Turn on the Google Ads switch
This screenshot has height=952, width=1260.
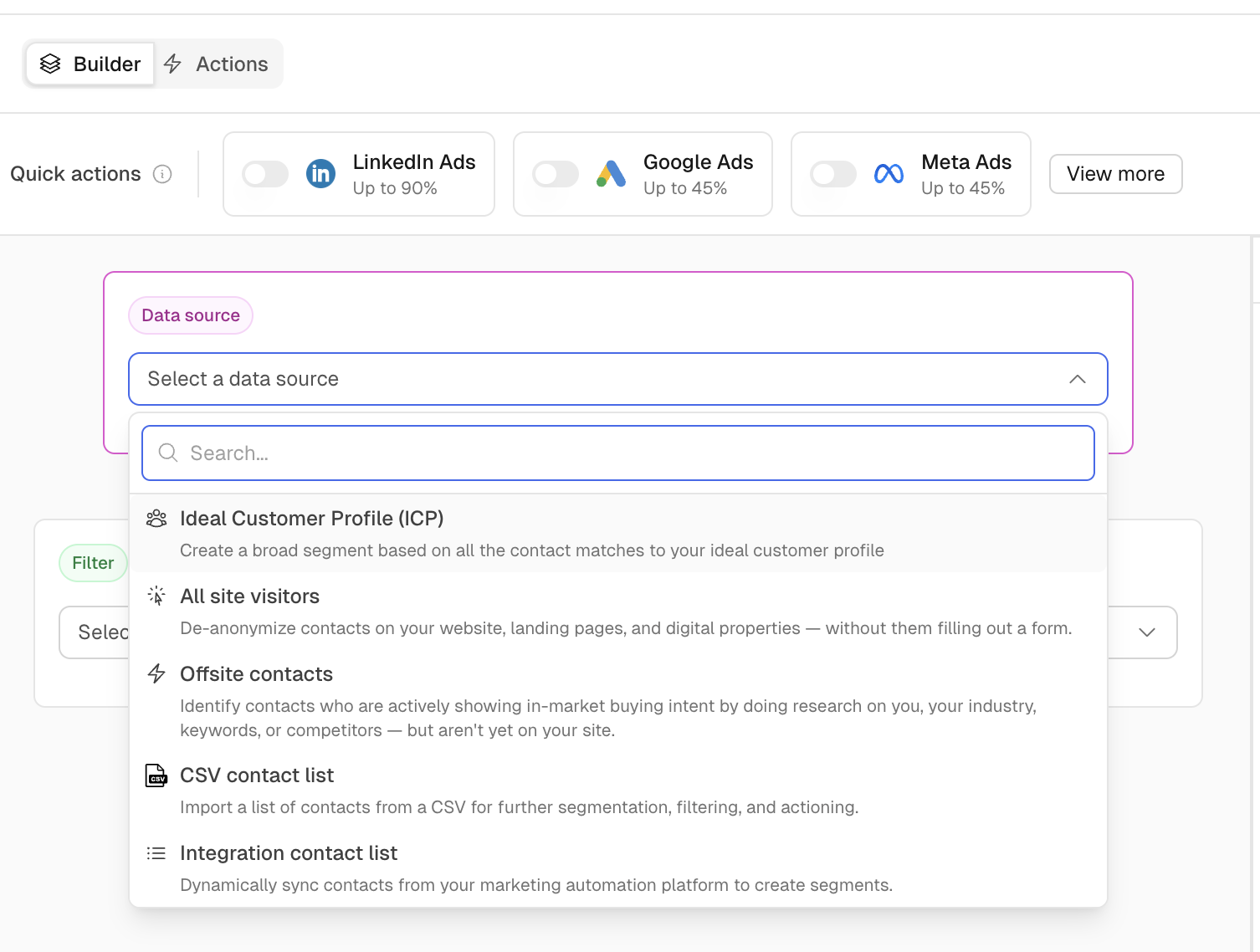[x=556, y=174]
